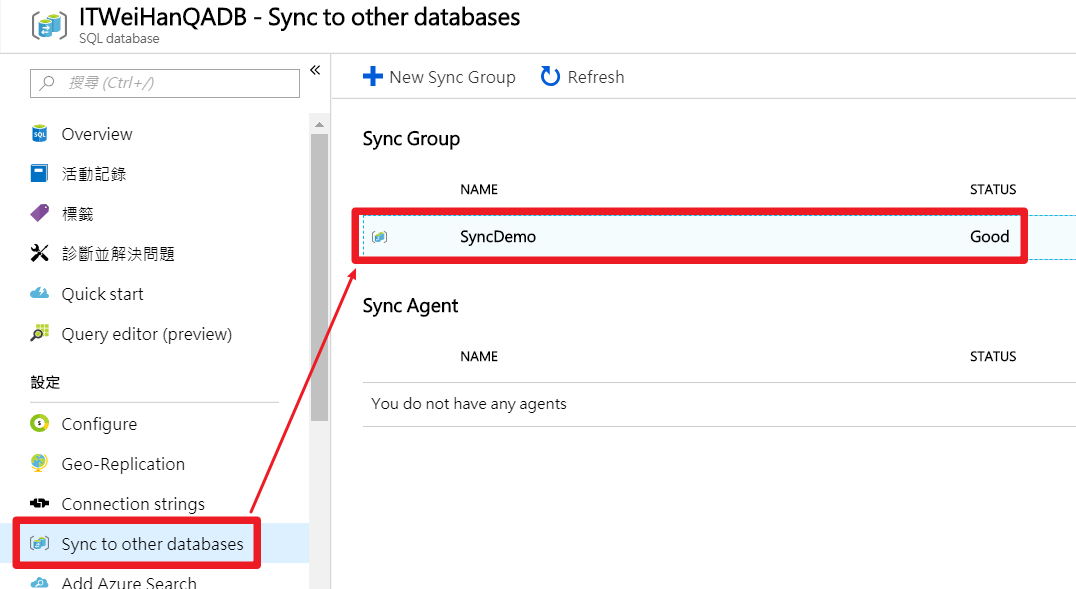
Task: Click the Geo-Replication globe icon
Action: coord(40,463)
